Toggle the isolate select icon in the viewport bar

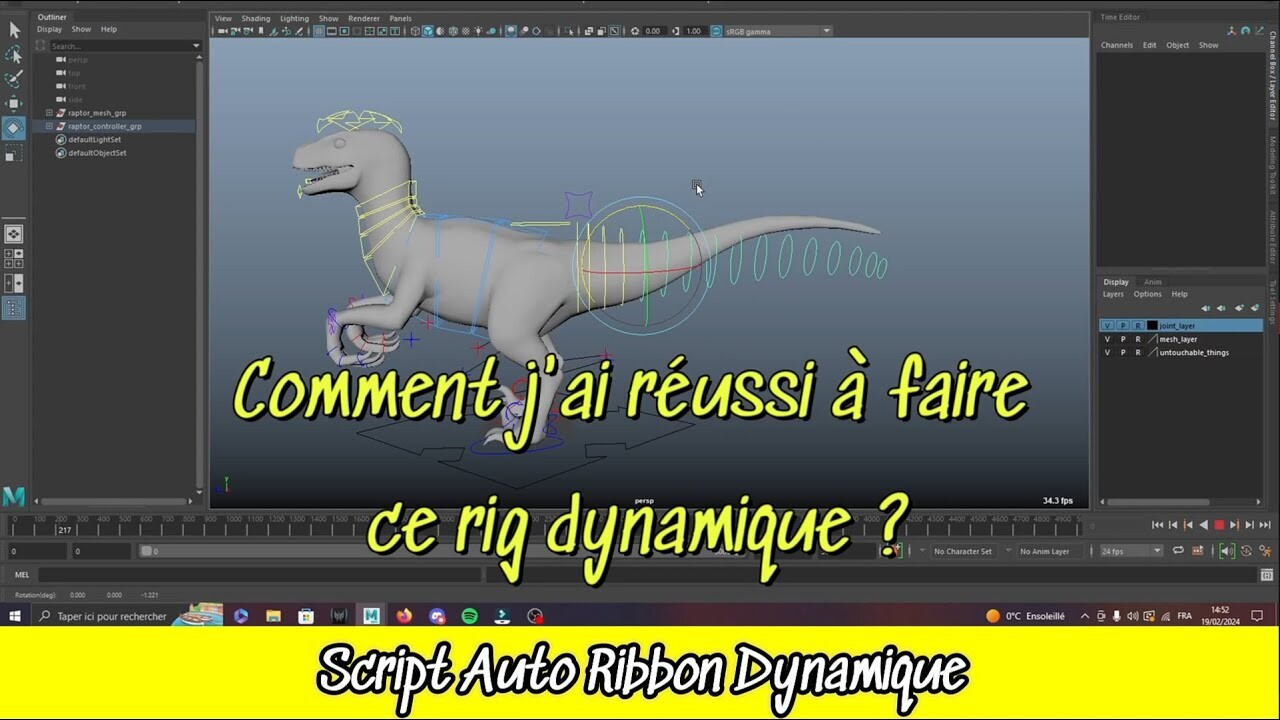pos(570,31)
